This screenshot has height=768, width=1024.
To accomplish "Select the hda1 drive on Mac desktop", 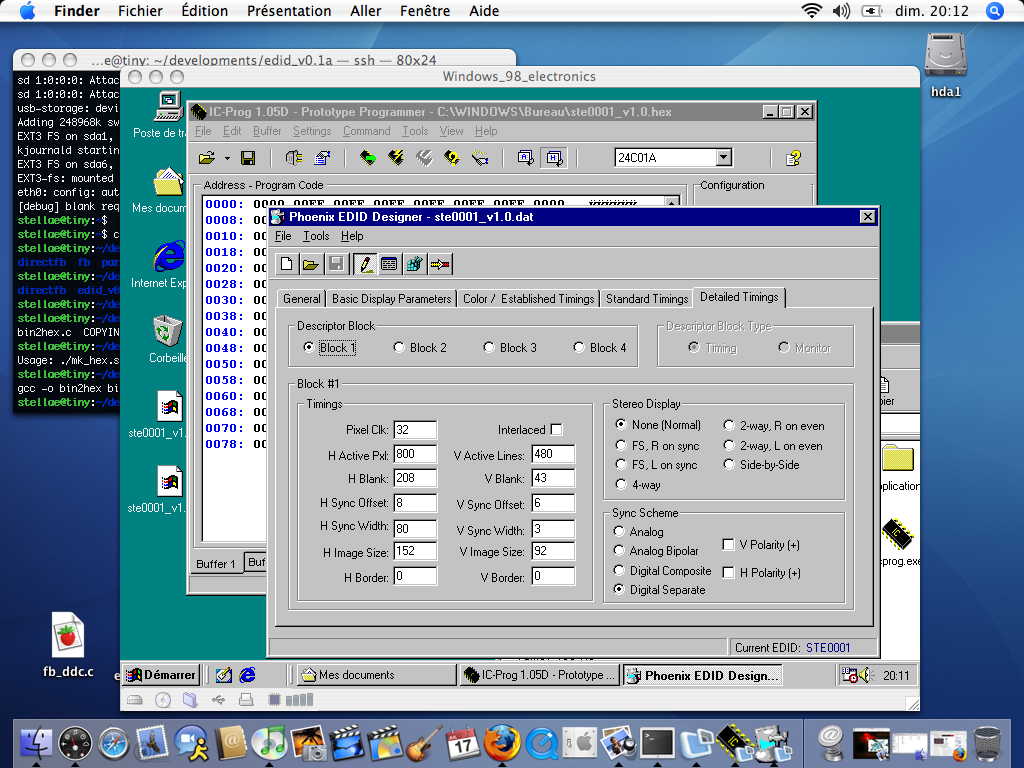I will [x=946, y=57].
